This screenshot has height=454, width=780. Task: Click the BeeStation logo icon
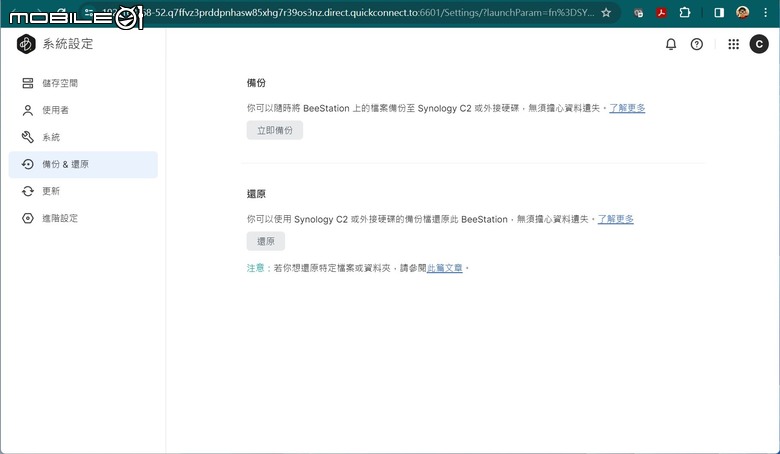(x=26, y=44)
